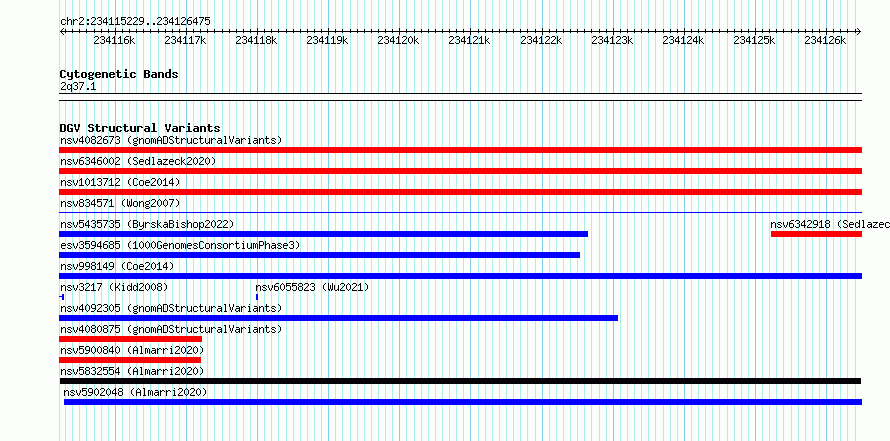Click the nsv3217 (Kidd2008) label

point(114,287)
